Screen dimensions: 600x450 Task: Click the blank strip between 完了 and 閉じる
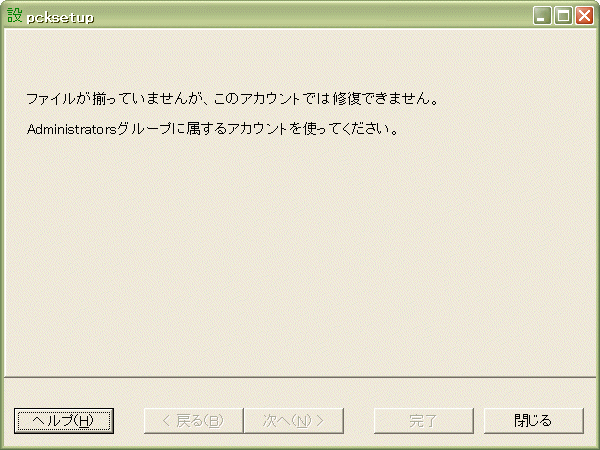click(479, 421)
